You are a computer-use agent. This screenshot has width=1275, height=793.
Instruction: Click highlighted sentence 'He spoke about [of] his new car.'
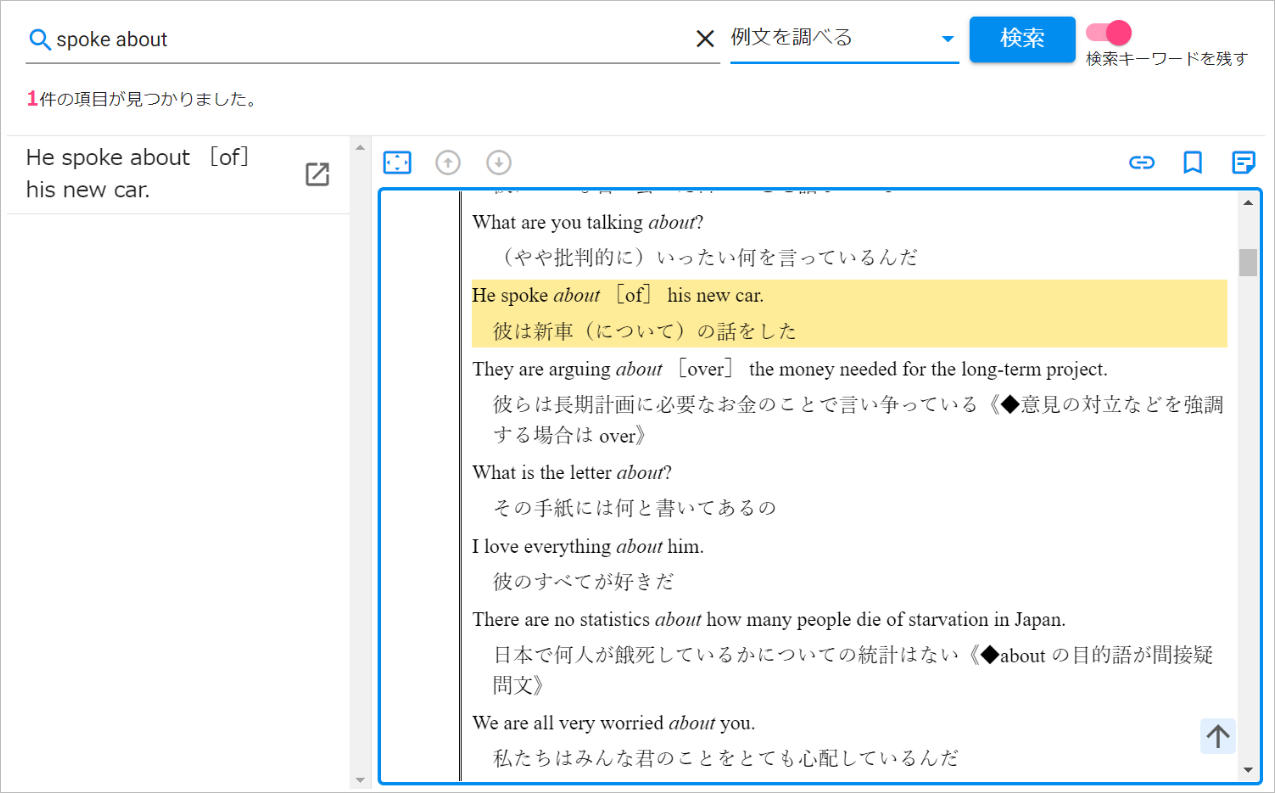click(618, 295)
